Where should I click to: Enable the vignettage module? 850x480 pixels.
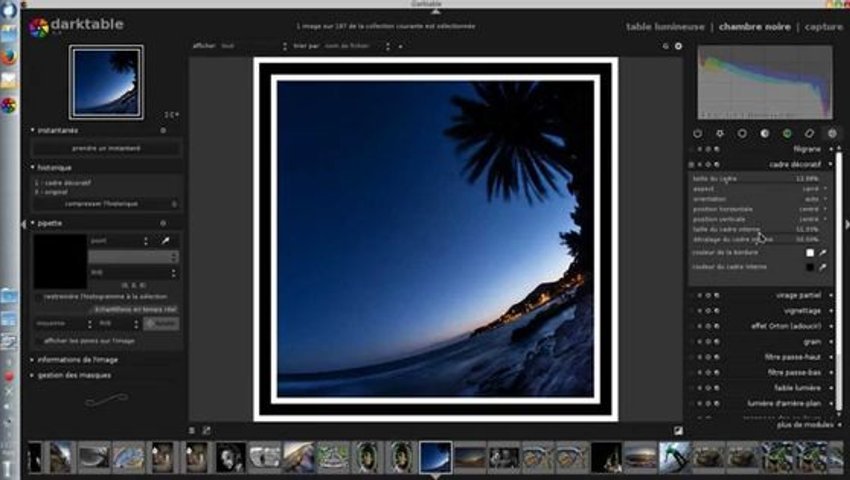[x=691, y=311]
